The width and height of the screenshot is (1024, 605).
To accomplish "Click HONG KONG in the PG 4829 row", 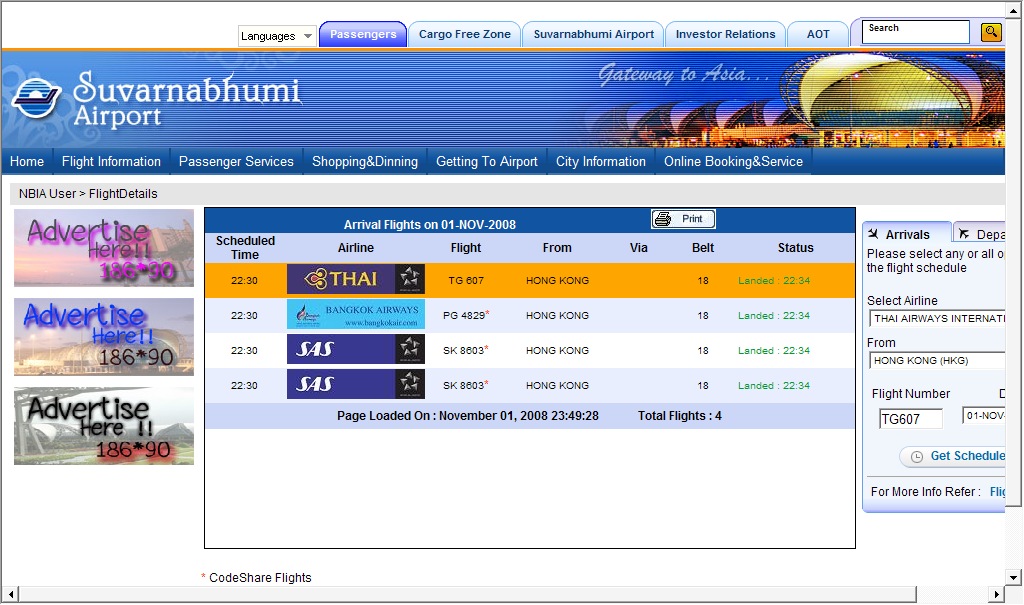I will pyautogui.click(x=557, y=316).
